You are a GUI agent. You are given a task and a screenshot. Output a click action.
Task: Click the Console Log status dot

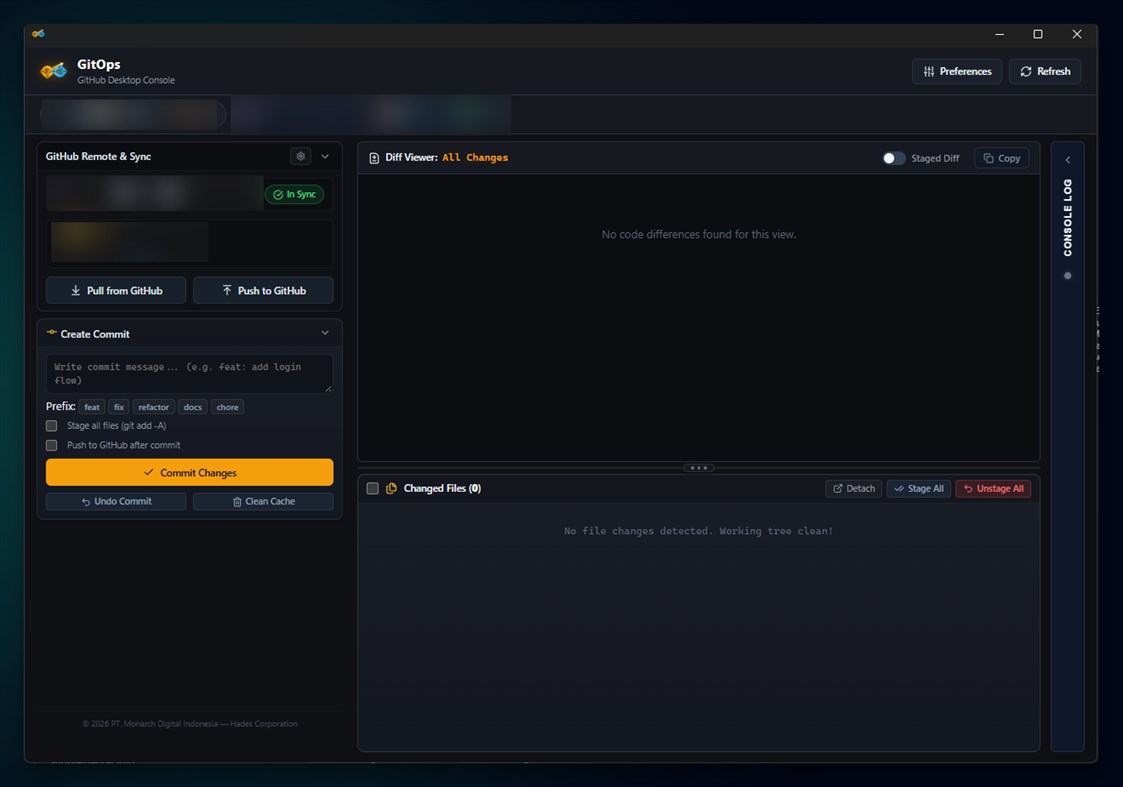[x=1068, y=276]
